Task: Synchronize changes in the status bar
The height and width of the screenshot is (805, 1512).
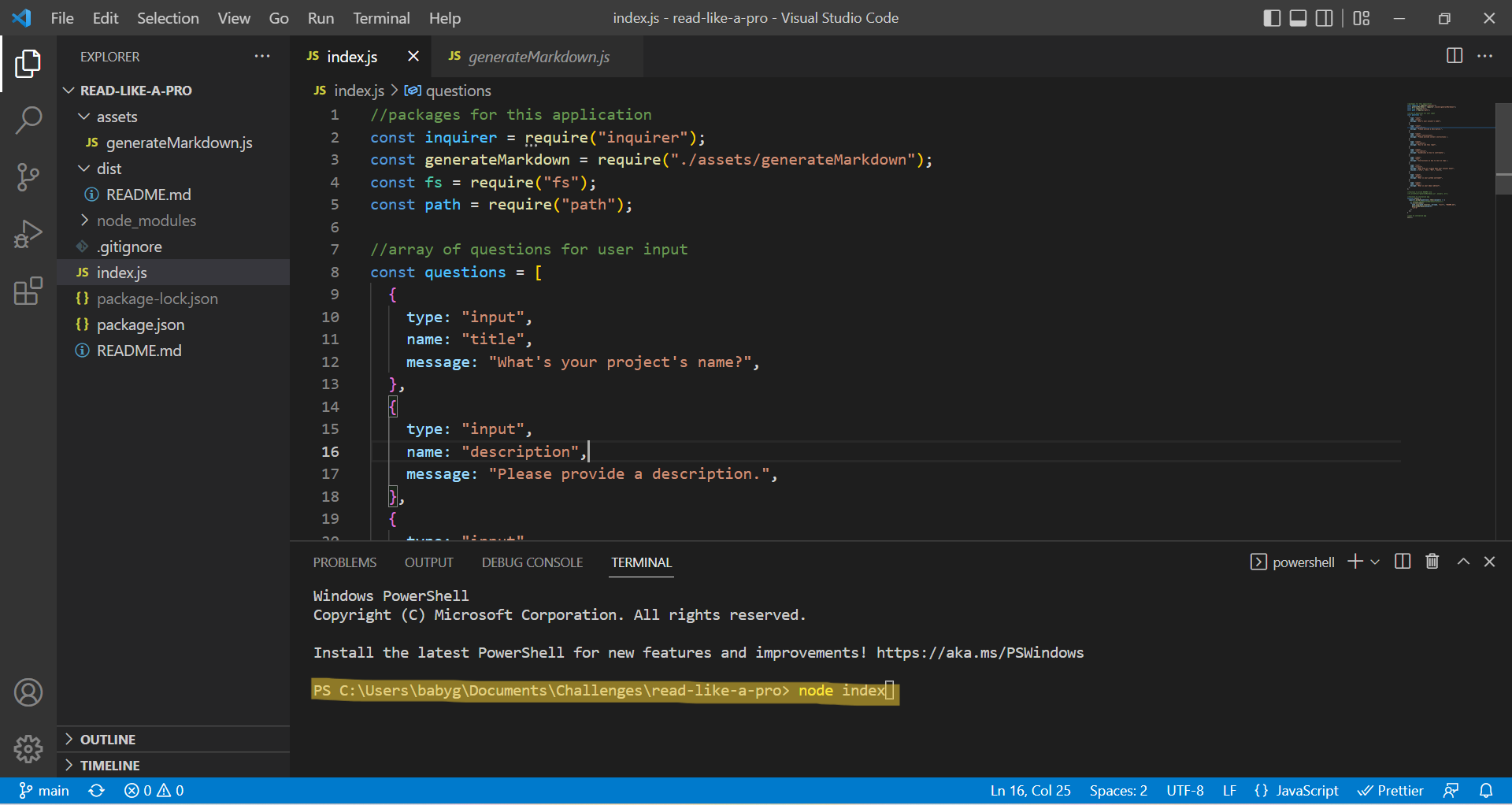Action: [x=96, y=791]
